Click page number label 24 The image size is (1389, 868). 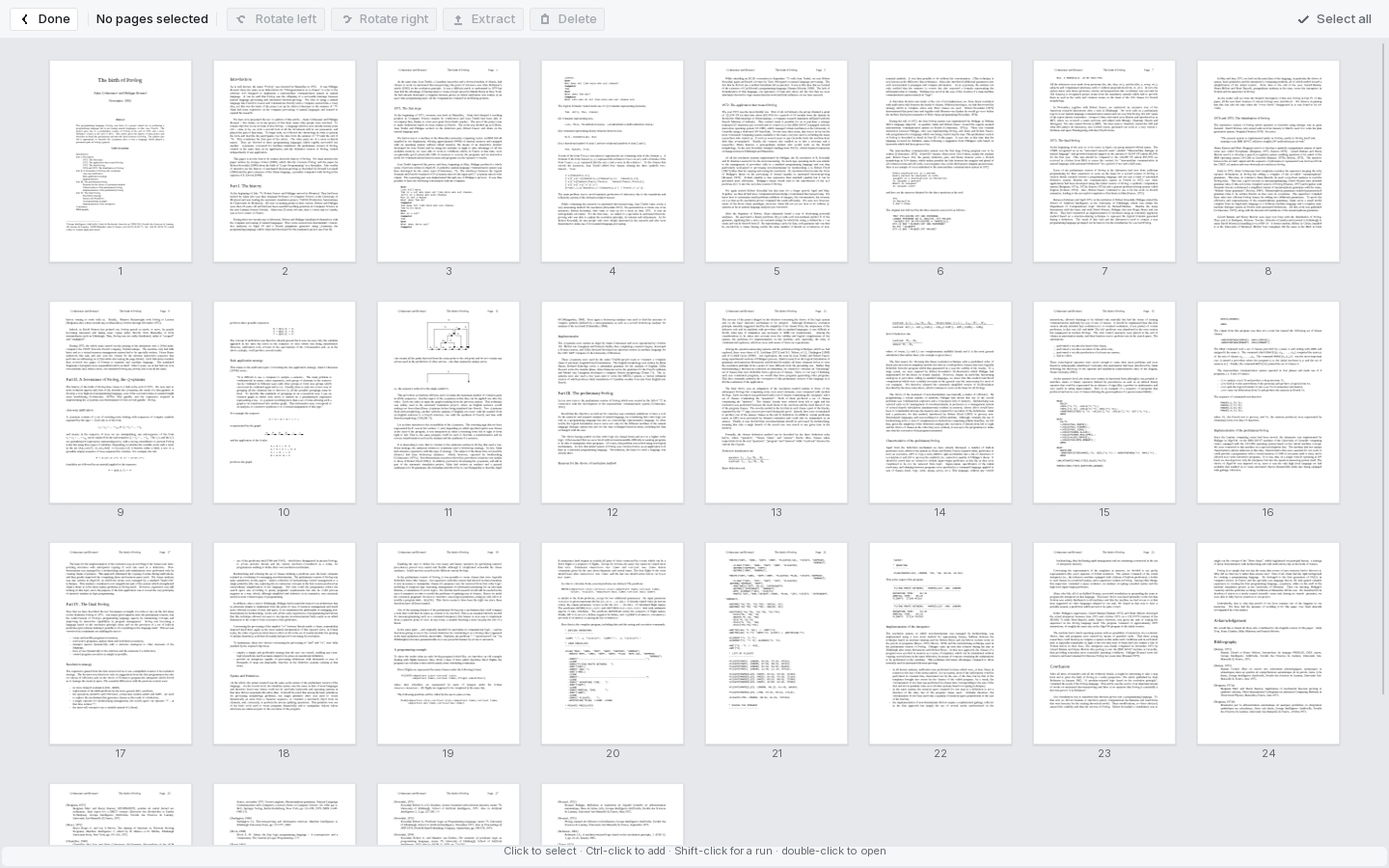(x=1268, y=754)
